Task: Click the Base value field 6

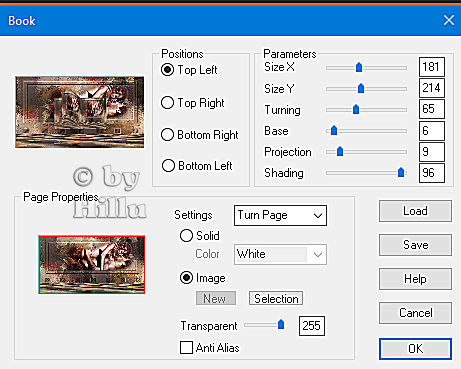Action: [432, 131]
